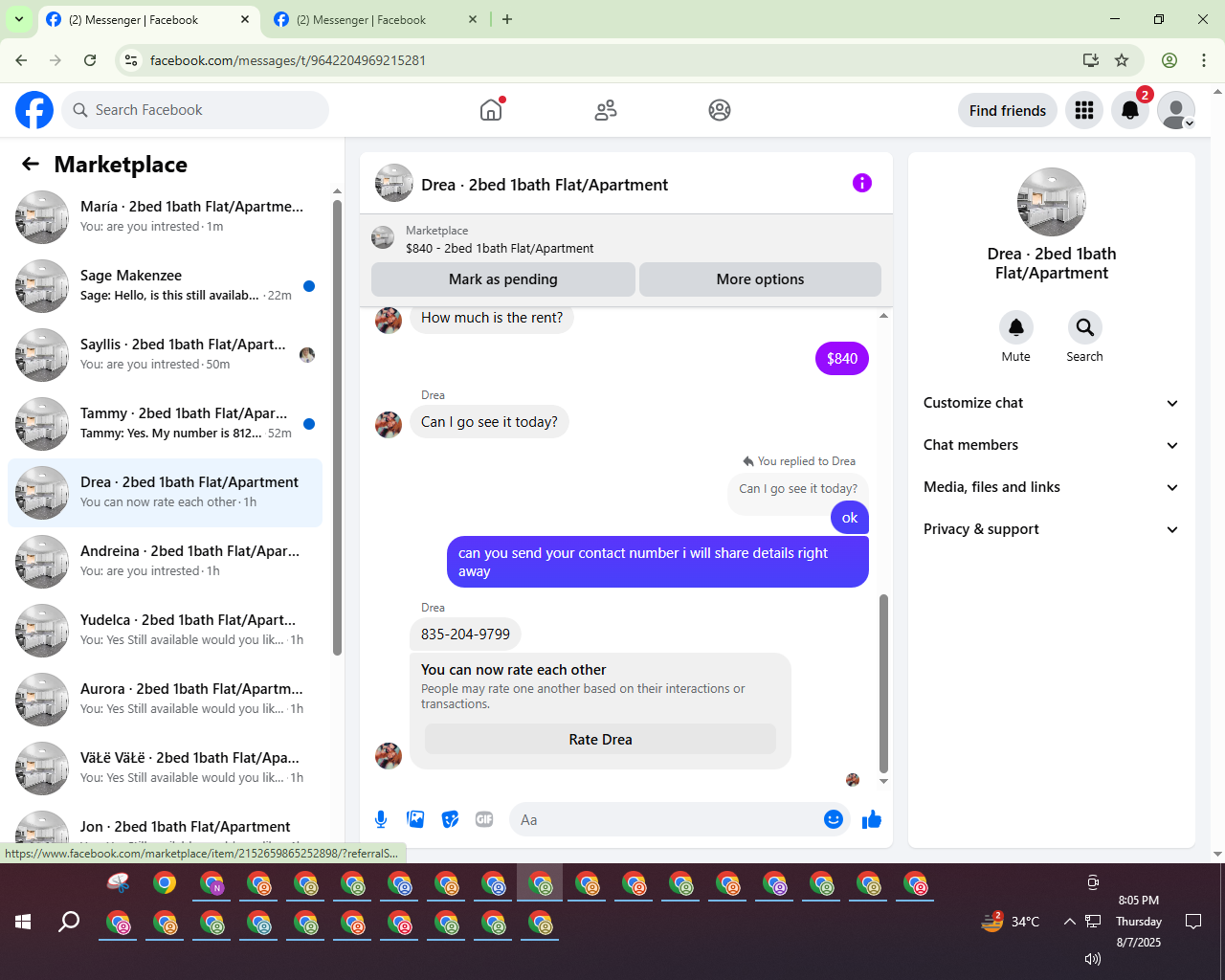Open Sage Makenzee's conversation

[166, 286]
